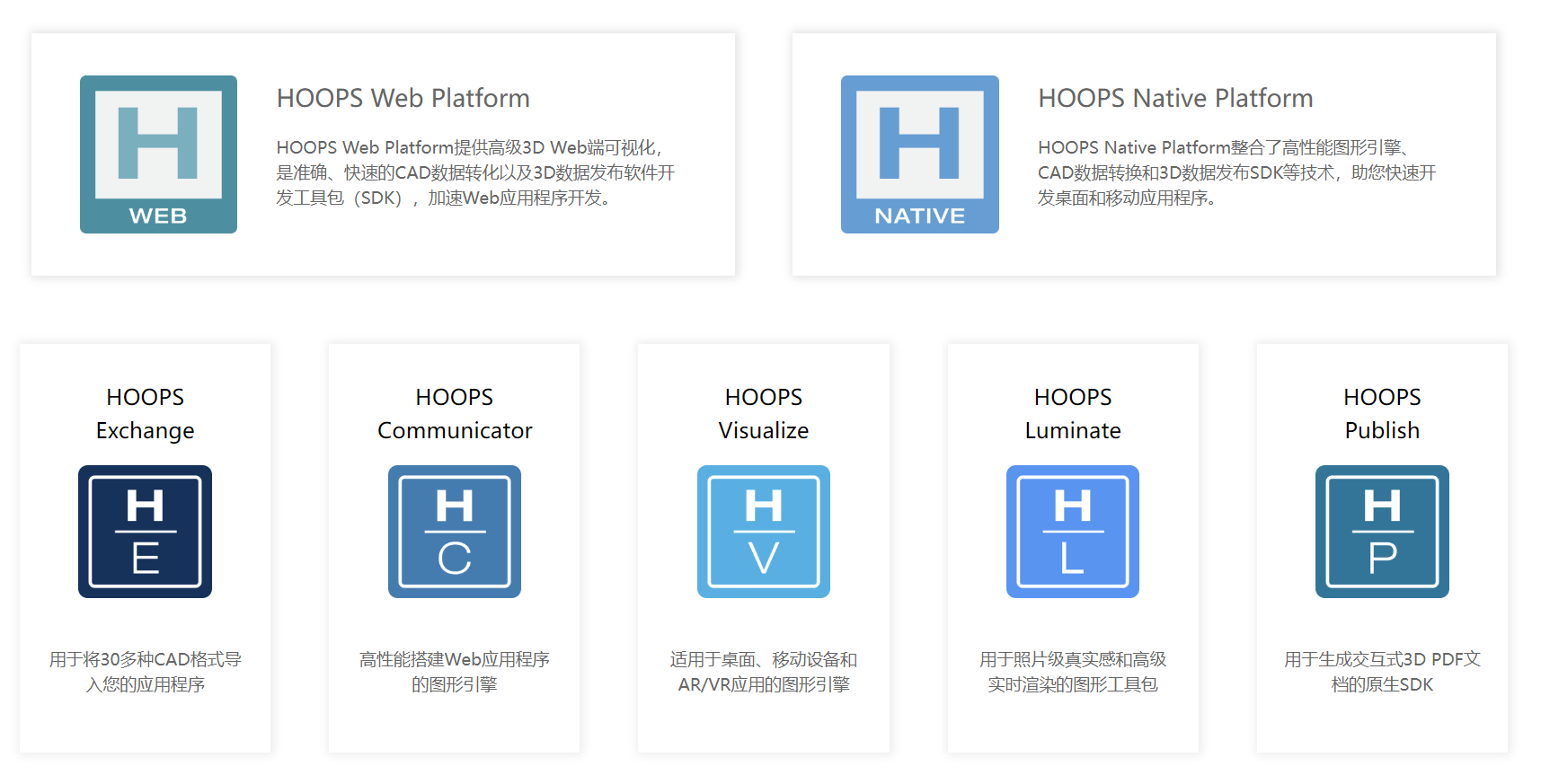Image resolution: width=1541 pixels, height=784 pixels.
Task: Click the HOOPS Web Platform WEB icon
Action: pos(158,154)
